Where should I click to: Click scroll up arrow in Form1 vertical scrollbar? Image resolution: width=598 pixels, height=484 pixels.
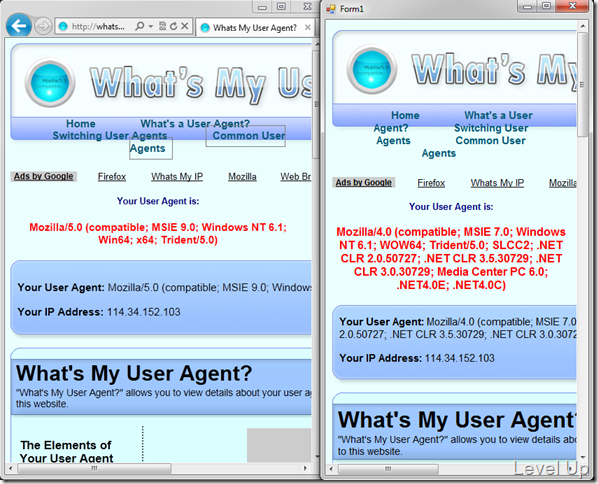click(582, 26)
